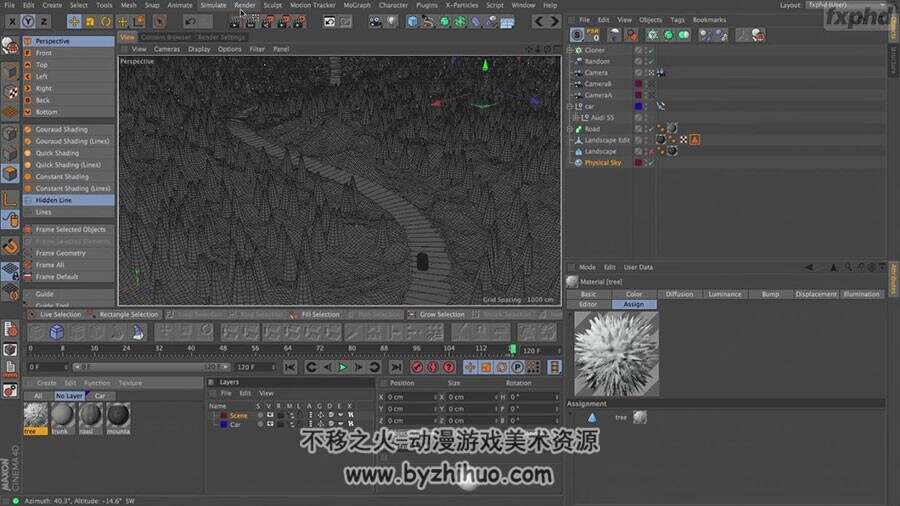The image size is (900, 506).
Task: Click Frame Selected Objects
Action: click(69, 229)
